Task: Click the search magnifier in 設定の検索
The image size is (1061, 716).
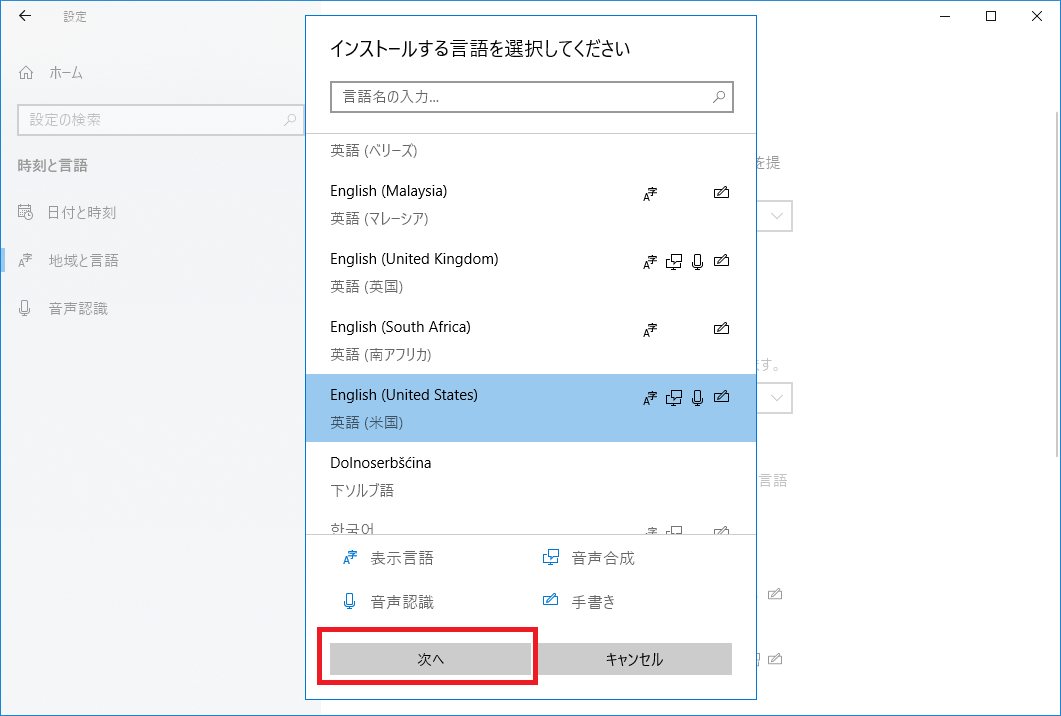Action: click(290, 120)
